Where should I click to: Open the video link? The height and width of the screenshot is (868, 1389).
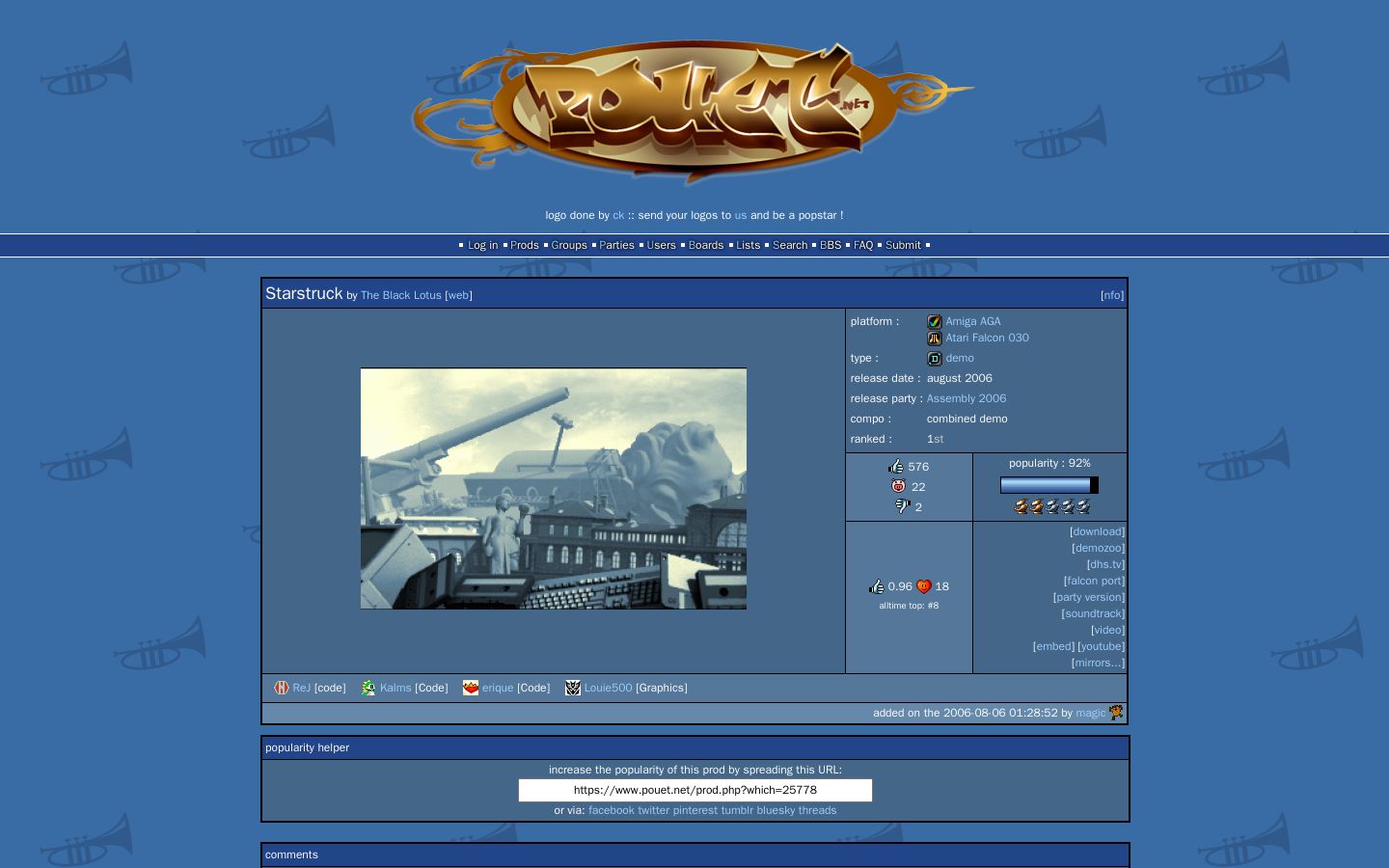point(1107,630)
